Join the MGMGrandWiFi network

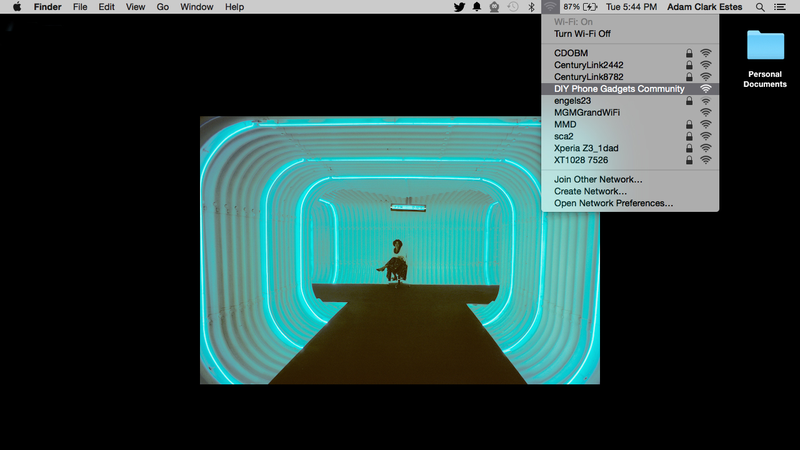point(630,112)
